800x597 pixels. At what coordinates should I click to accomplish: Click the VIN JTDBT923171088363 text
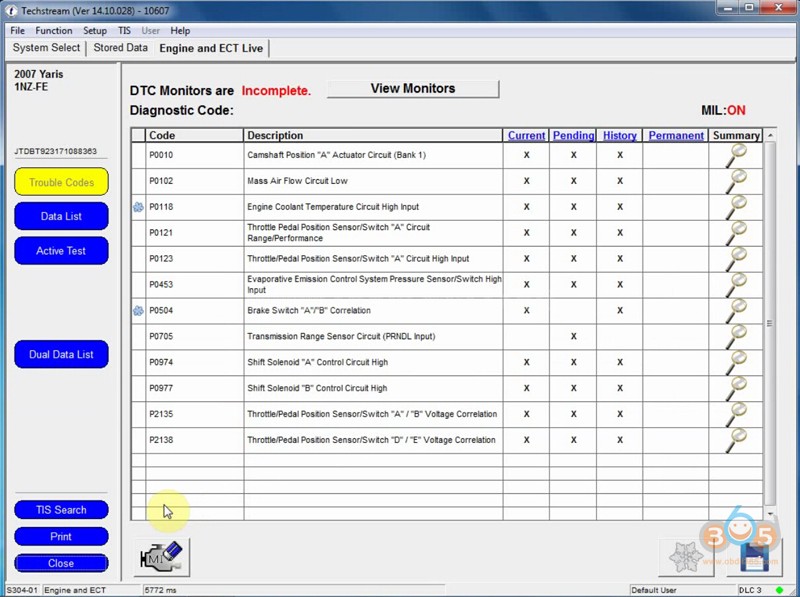[56, 151]
